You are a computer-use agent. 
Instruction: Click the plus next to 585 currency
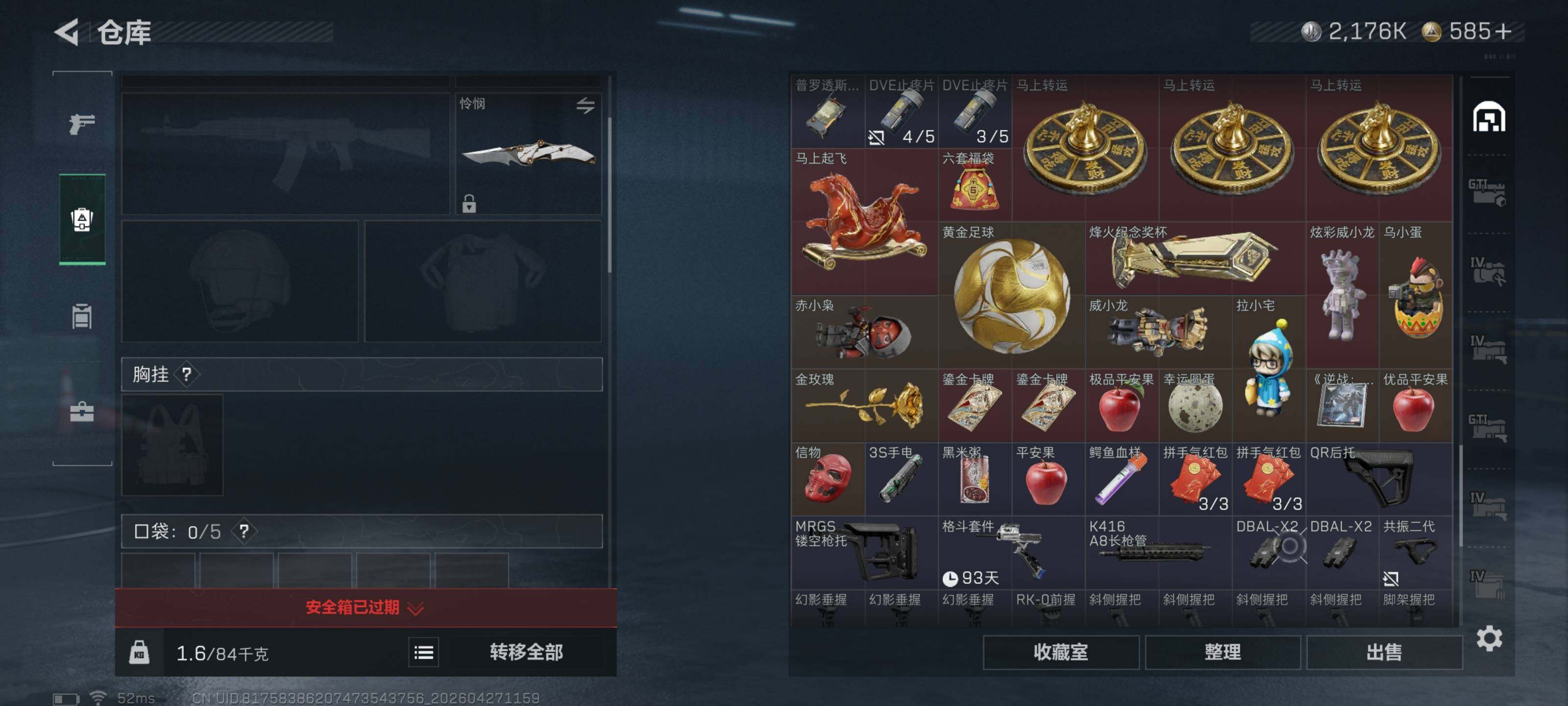[1503, 31]
